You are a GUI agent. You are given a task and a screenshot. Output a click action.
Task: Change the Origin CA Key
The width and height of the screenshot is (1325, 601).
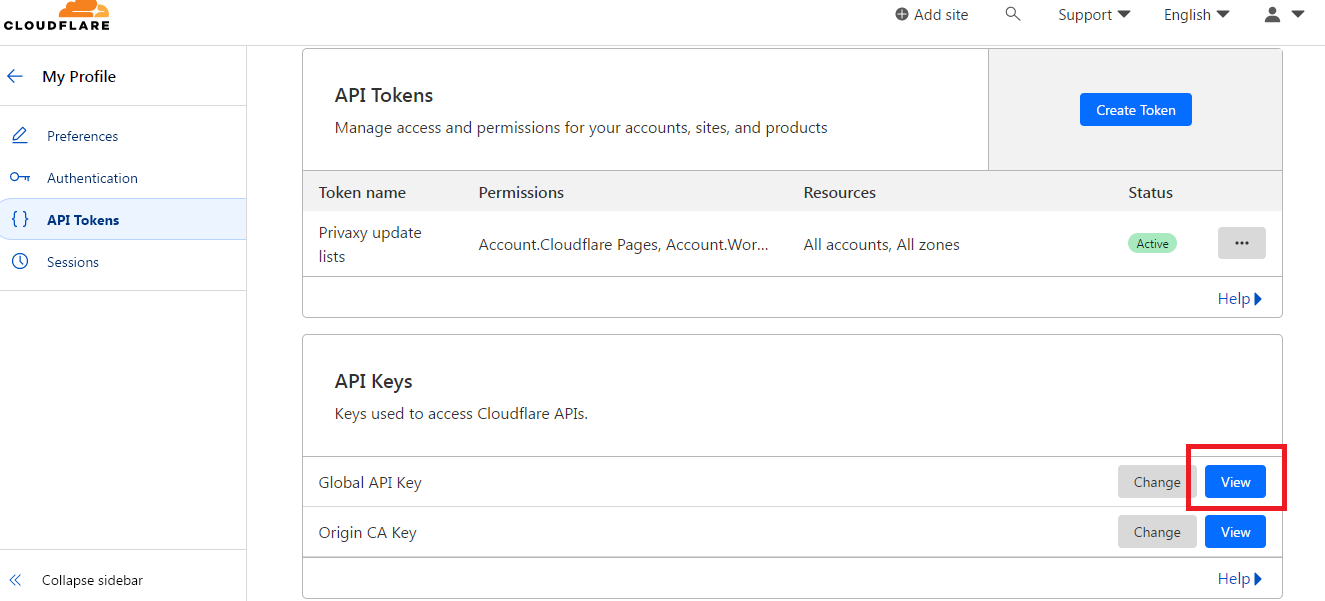click(1157, 532)
